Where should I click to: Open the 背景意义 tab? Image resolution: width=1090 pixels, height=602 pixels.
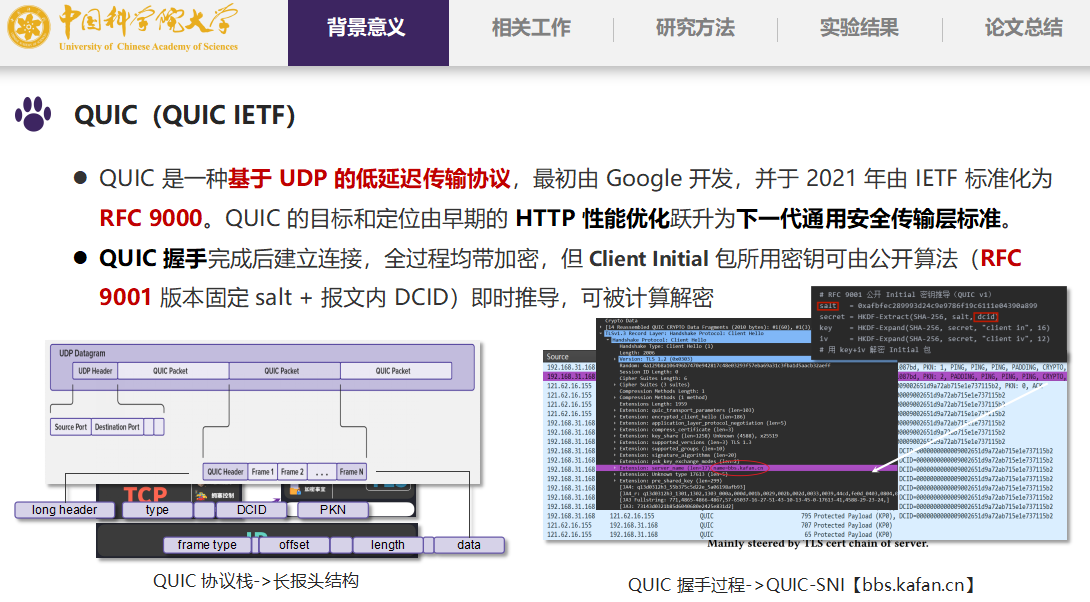[368, 33]
